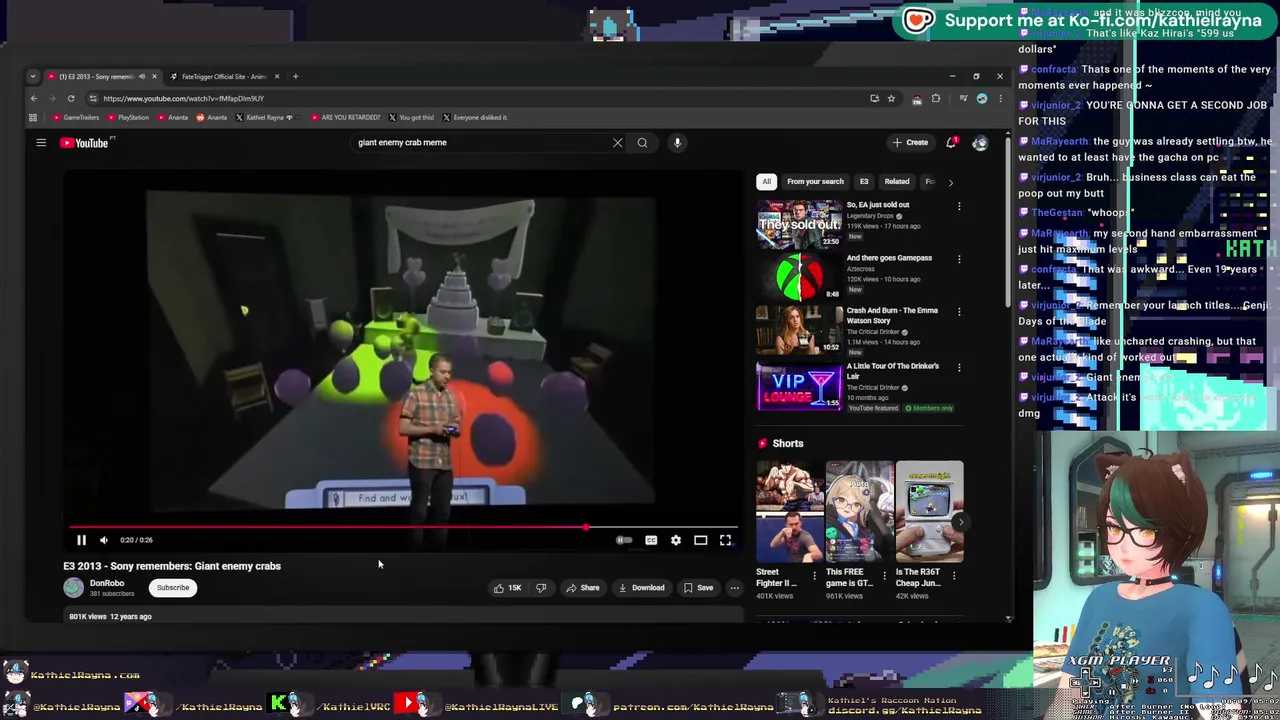
Task: Reload the page
Action: (x=71, y=99)
